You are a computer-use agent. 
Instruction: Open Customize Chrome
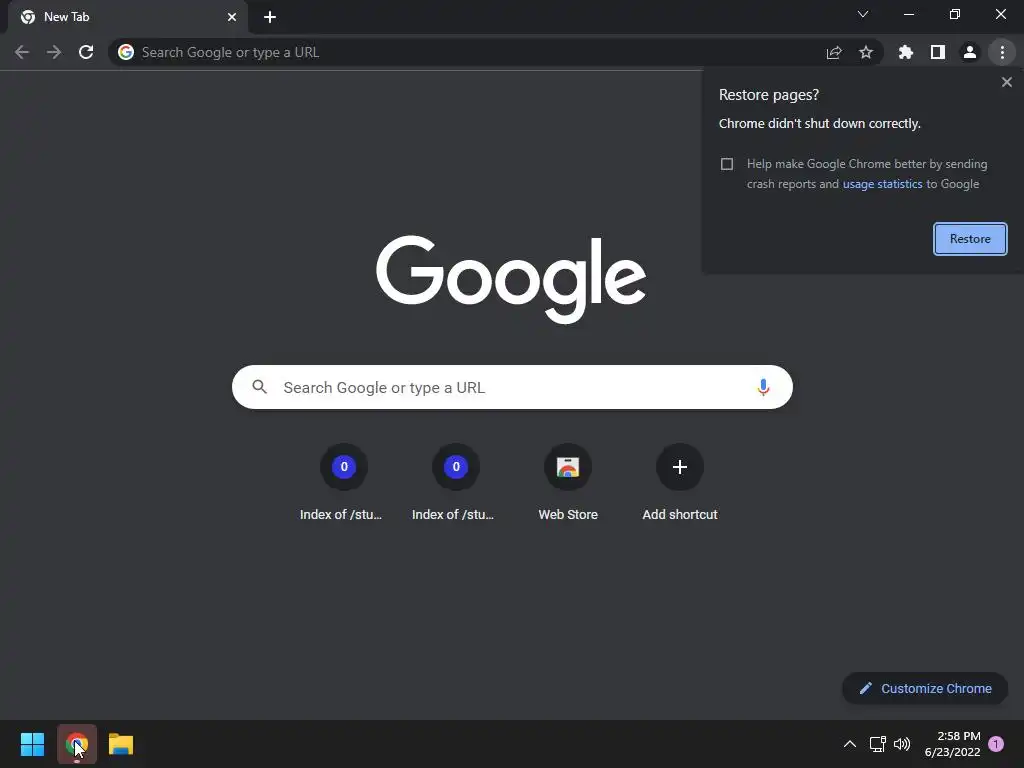click(x=925, y=688)
